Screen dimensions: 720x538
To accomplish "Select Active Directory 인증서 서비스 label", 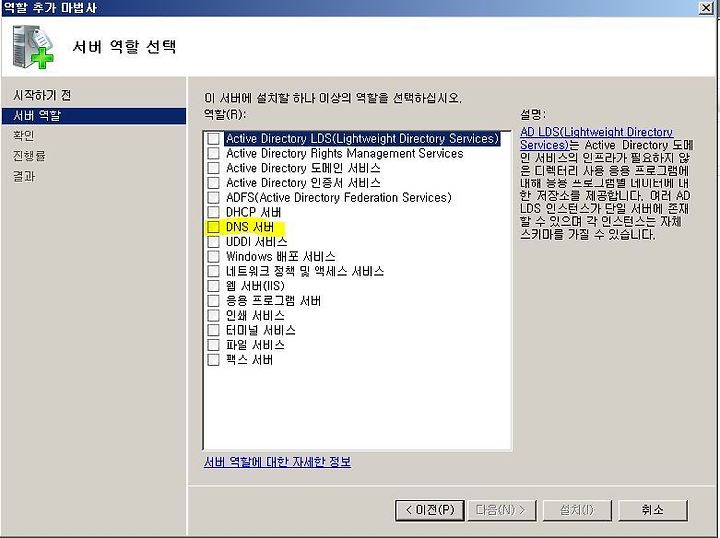I will [x=303, y=183].
